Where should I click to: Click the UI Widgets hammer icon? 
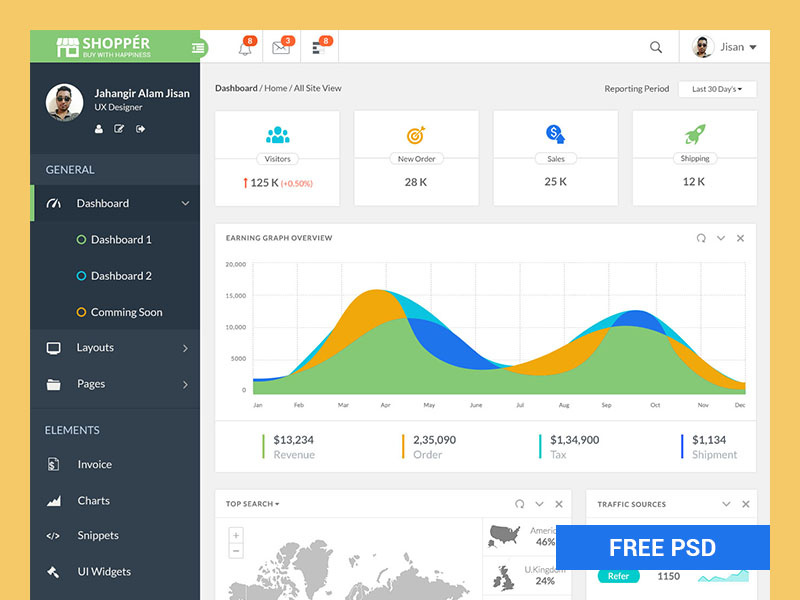(x=54, y=572)
